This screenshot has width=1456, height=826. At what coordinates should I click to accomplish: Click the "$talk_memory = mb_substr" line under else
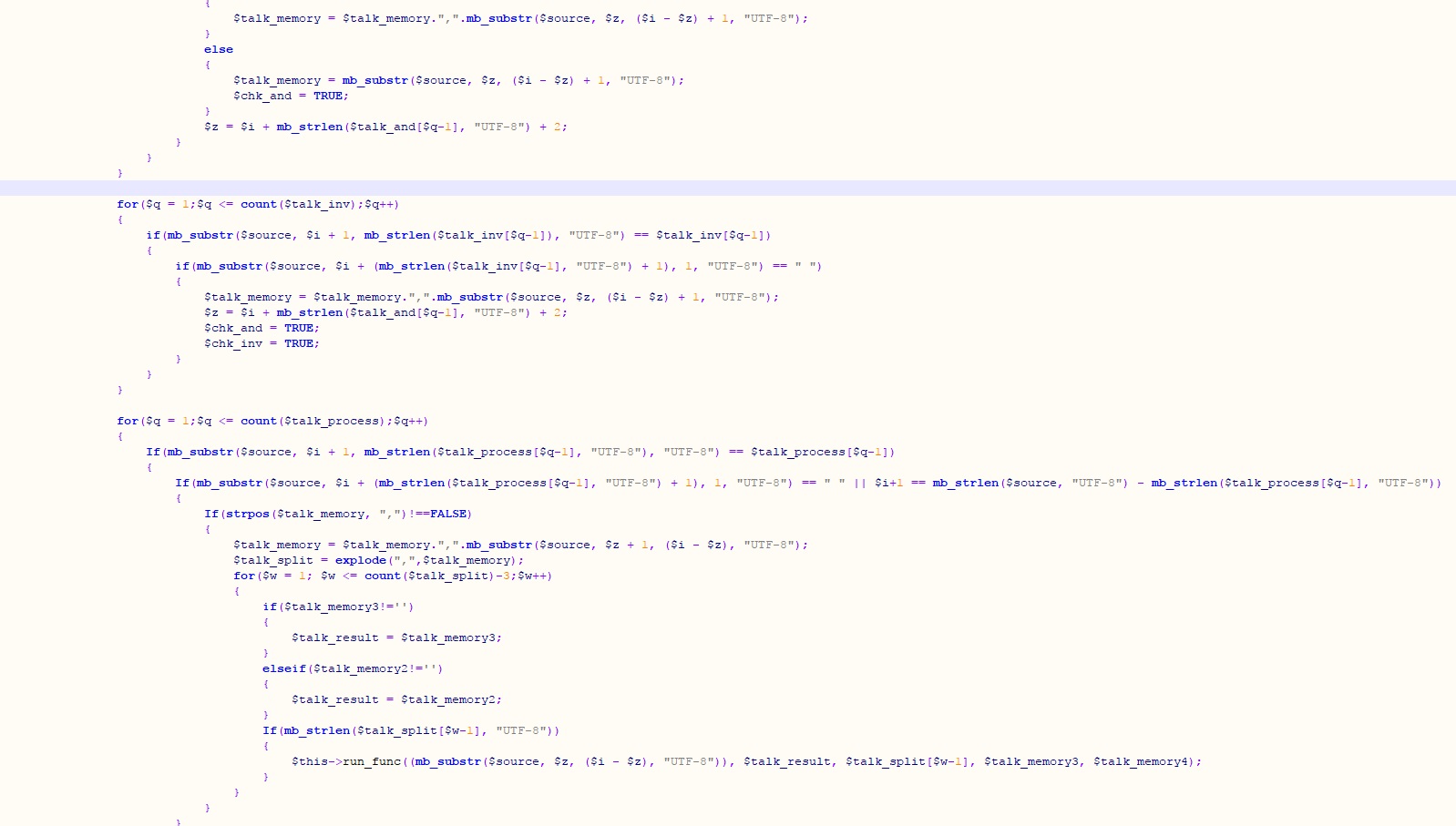click(x=458, y=80)
